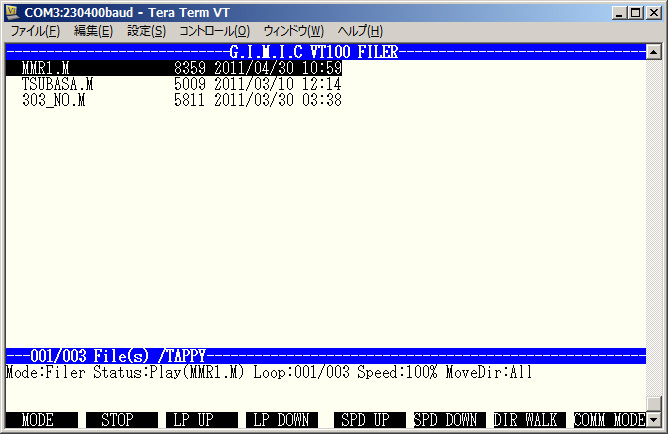
Task: Select the MMR1.M file entry
Action: coord(182,68)
